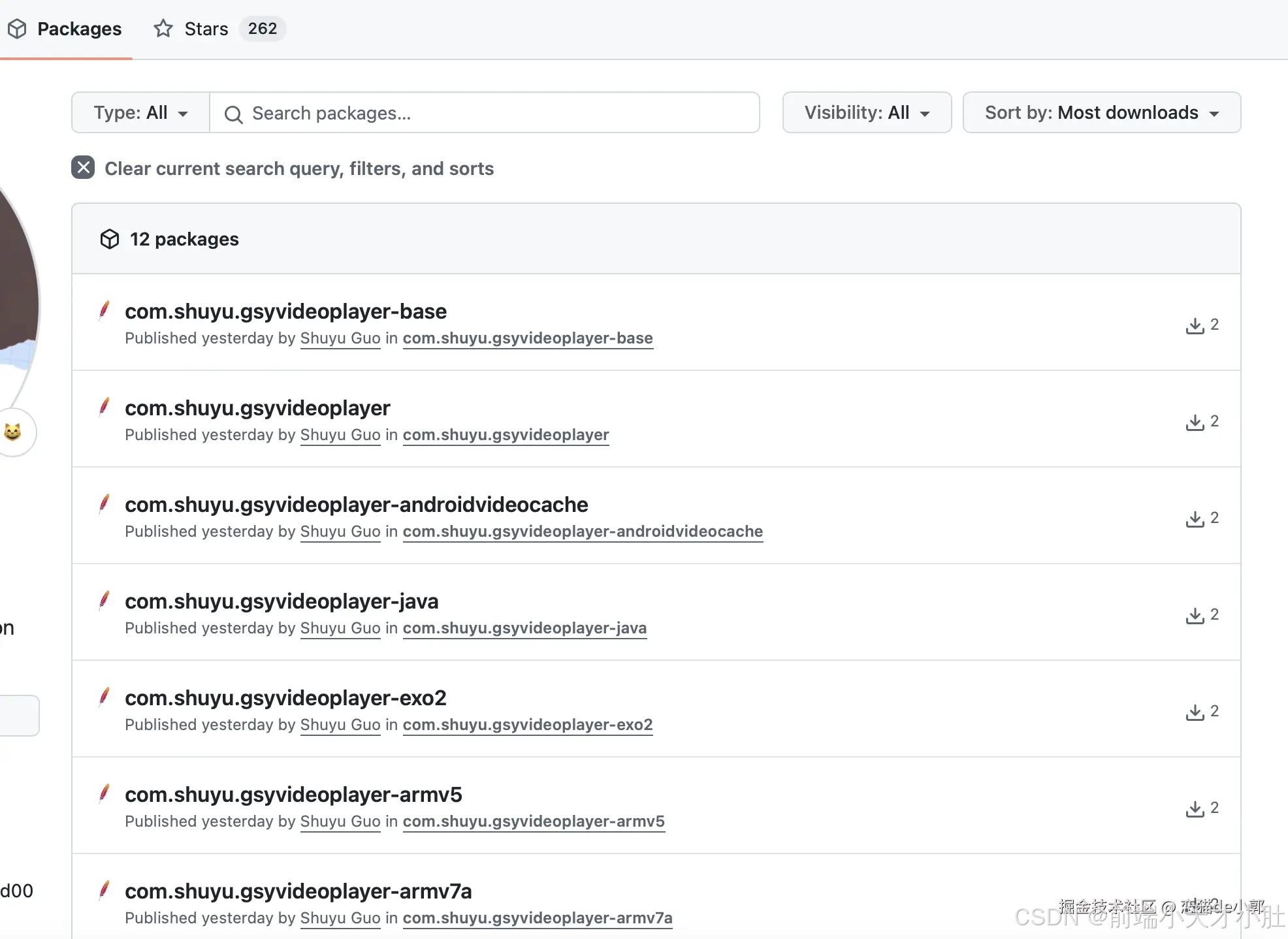Click the 262 stars count badge
The height and width of the screenshot is (939, 1288).
click(x=263, y=28)
